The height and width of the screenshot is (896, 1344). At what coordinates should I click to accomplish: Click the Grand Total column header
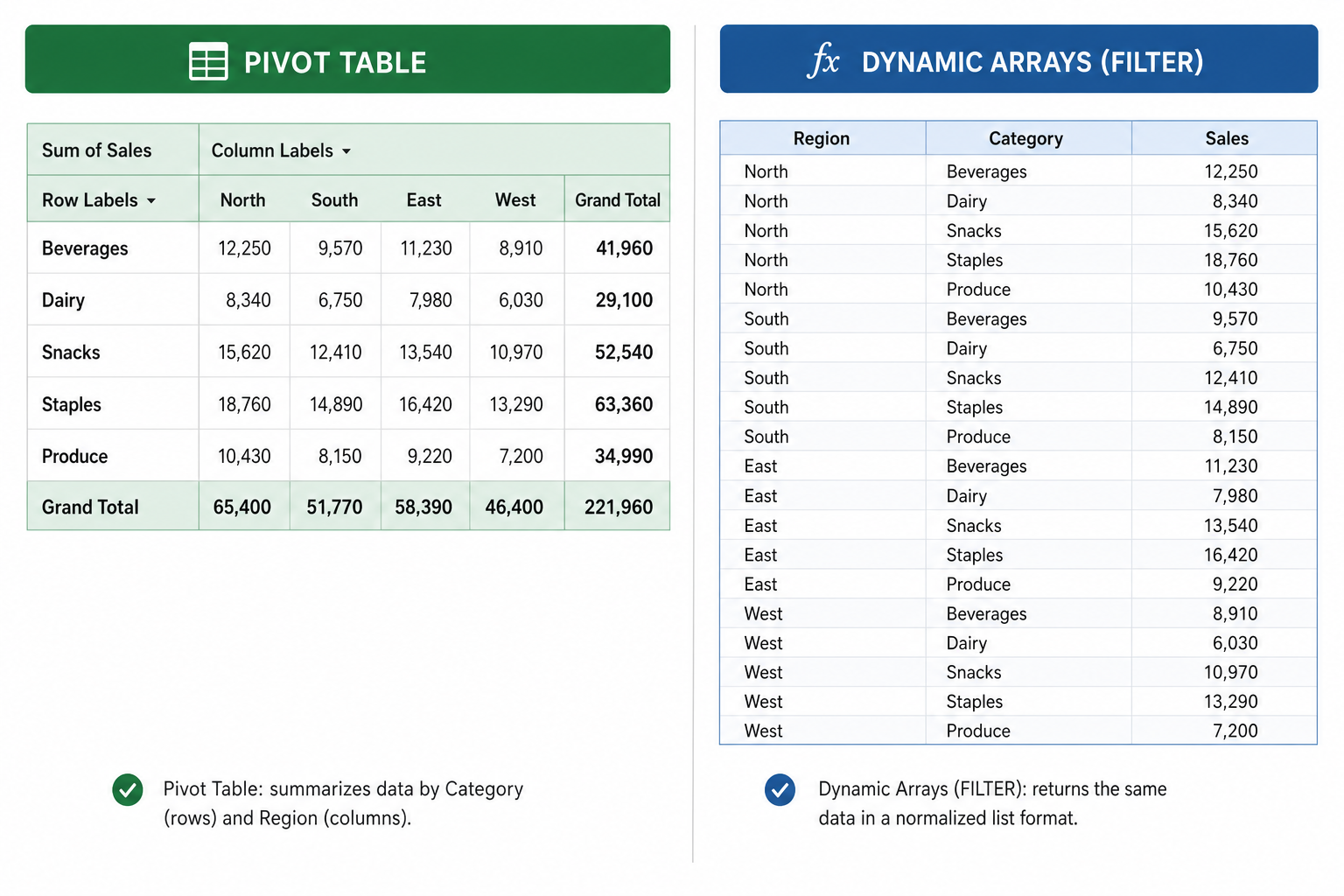[618, 200]
